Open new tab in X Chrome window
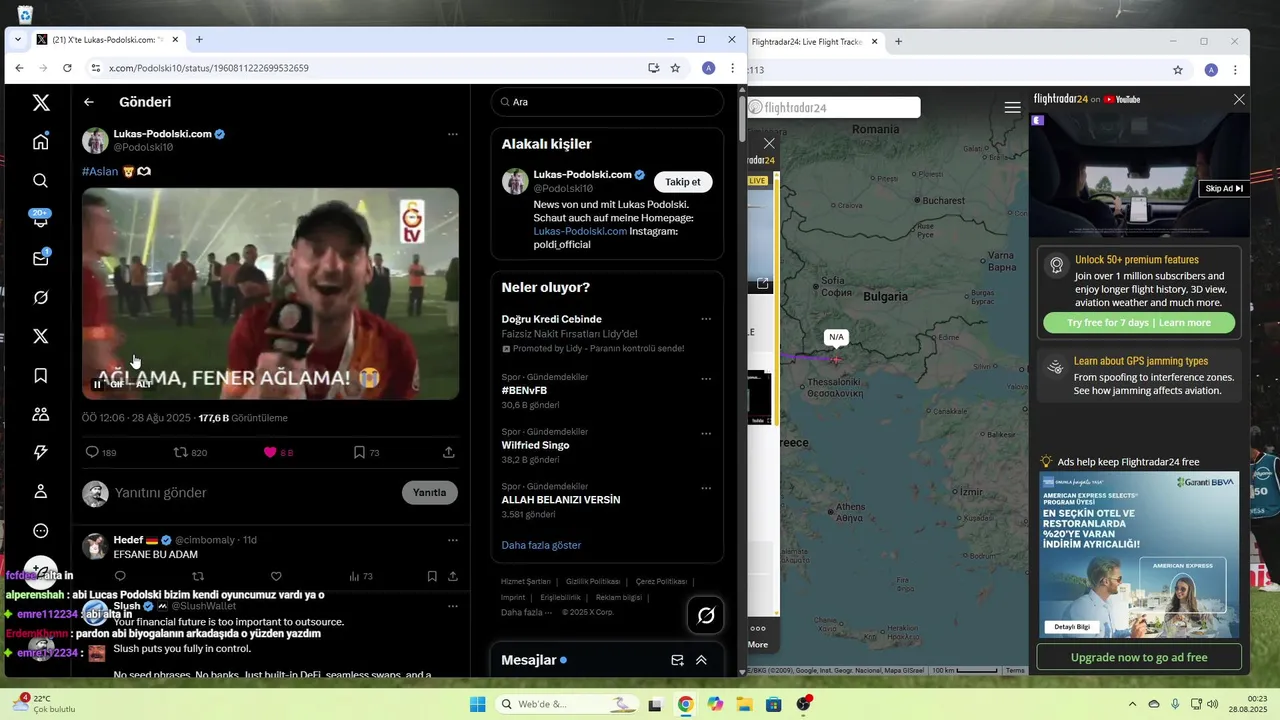Image resolution: width=1280 pixels, height=720 pixels. coord(199,40)
